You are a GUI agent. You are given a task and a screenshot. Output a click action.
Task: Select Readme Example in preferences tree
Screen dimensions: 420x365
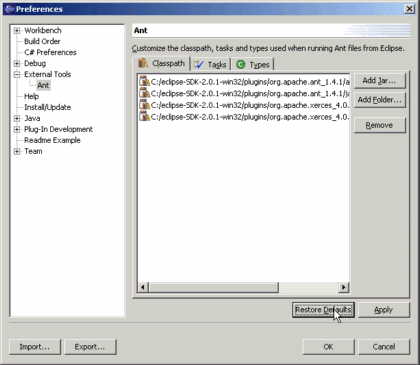click(52, 140)
